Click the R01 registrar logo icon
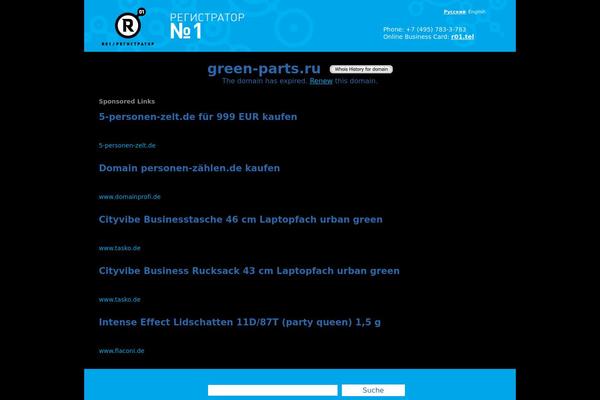Screen dimensions: 600x400 coord(128,26)
